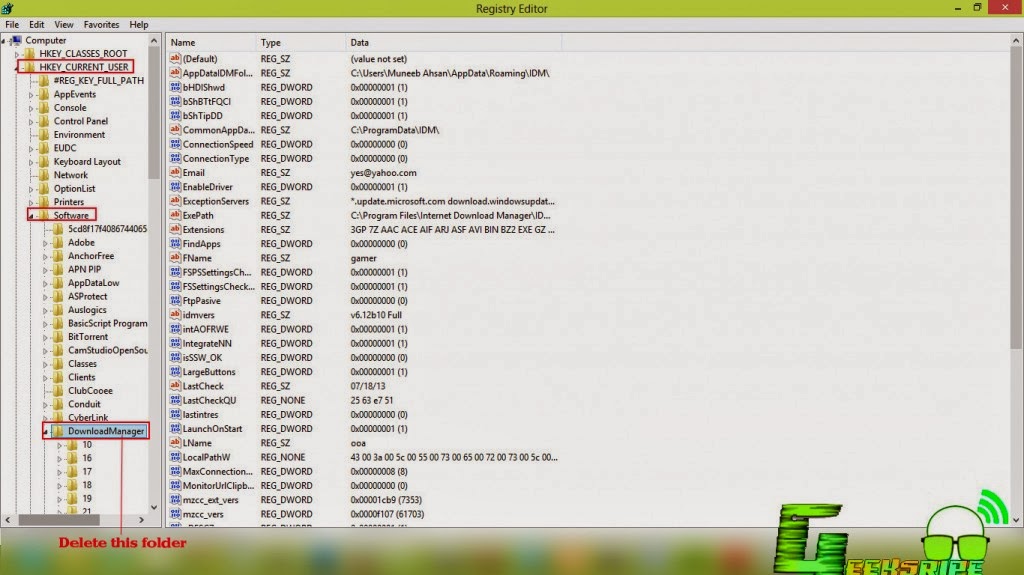
Task: Click the binary icon of LocalPathW value
Action: click(175, 457)
